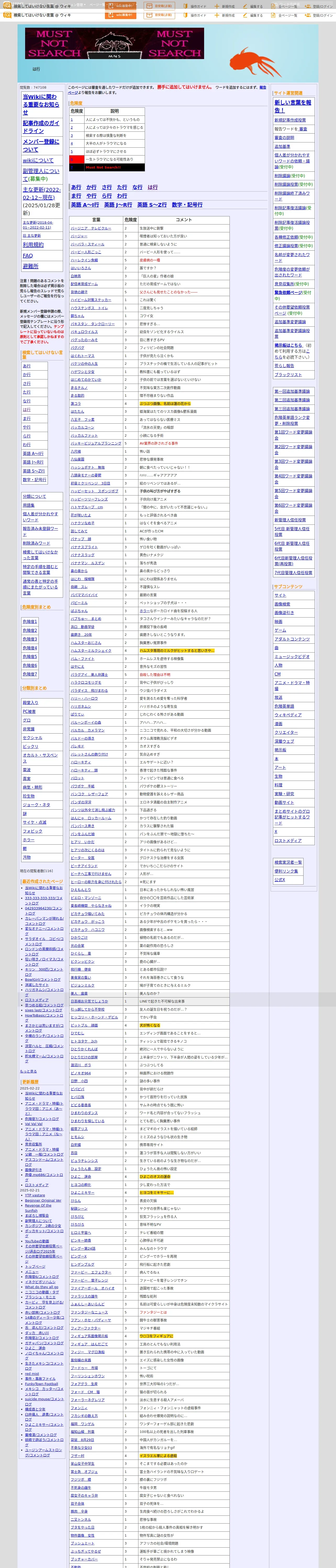
Task: Open the 英語 J〜R行 bold index link
Action: pos(118,205)
